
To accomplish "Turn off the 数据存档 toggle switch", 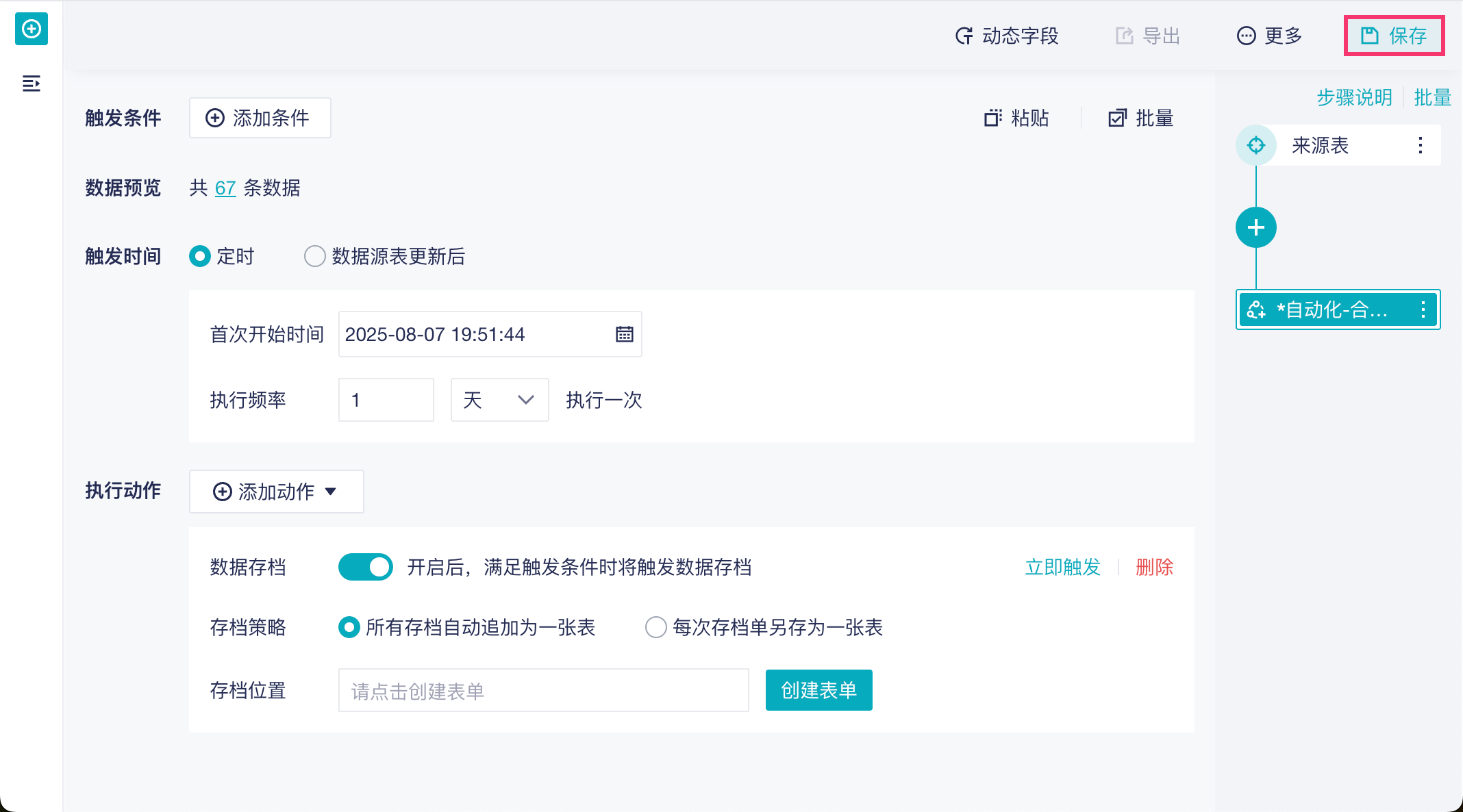I will pos(366,567).
